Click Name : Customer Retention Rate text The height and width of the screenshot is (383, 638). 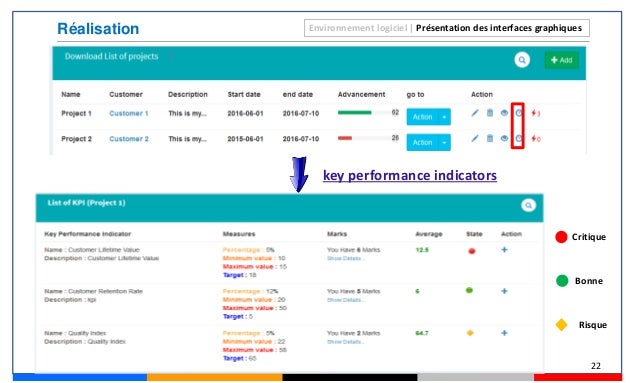click(93, 291)
